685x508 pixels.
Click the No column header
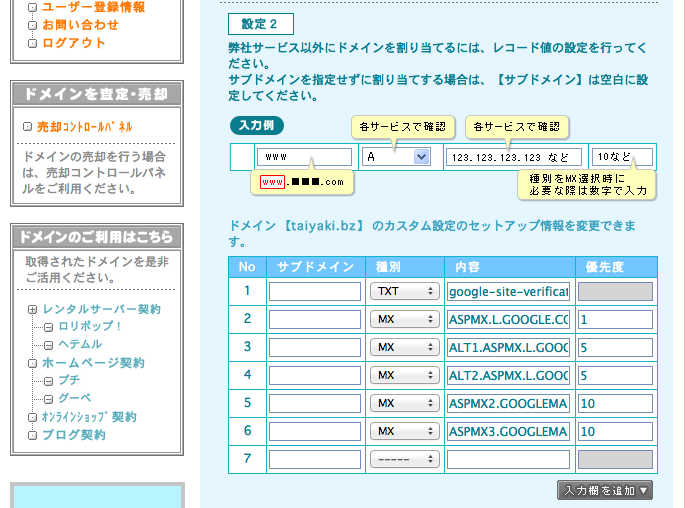click(x=247, y=267)
